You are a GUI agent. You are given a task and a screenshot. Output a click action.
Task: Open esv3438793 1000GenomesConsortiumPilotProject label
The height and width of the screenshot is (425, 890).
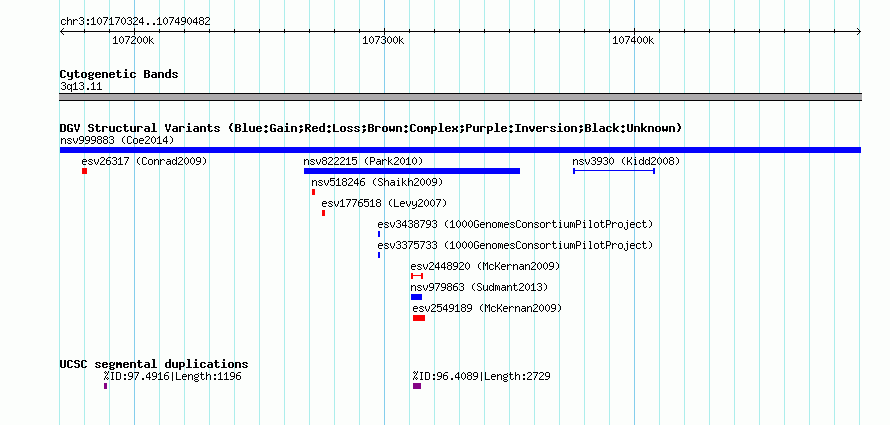515,224
